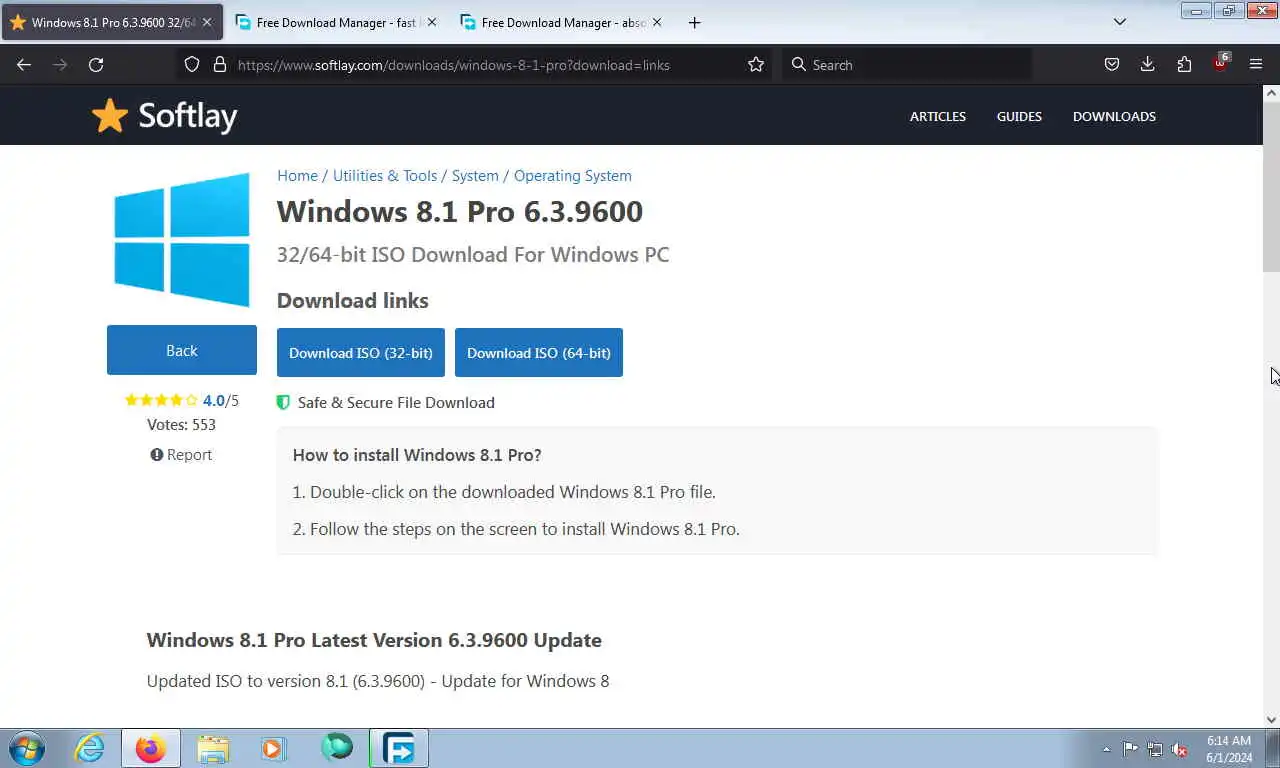
Task: Click the Report exclamation link
Action: pyautogui.click(x=181, y=455)
